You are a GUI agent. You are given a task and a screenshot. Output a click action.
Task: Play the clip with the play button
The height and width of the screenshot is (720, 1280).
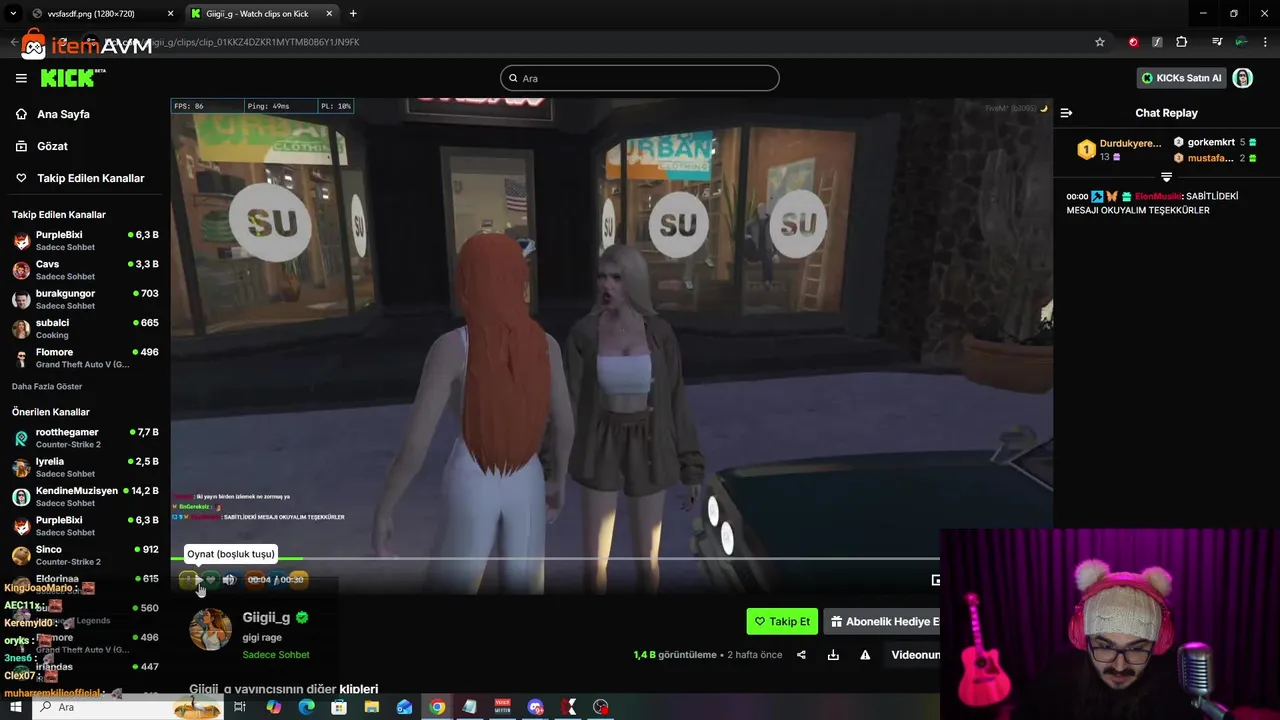(198, 579)
